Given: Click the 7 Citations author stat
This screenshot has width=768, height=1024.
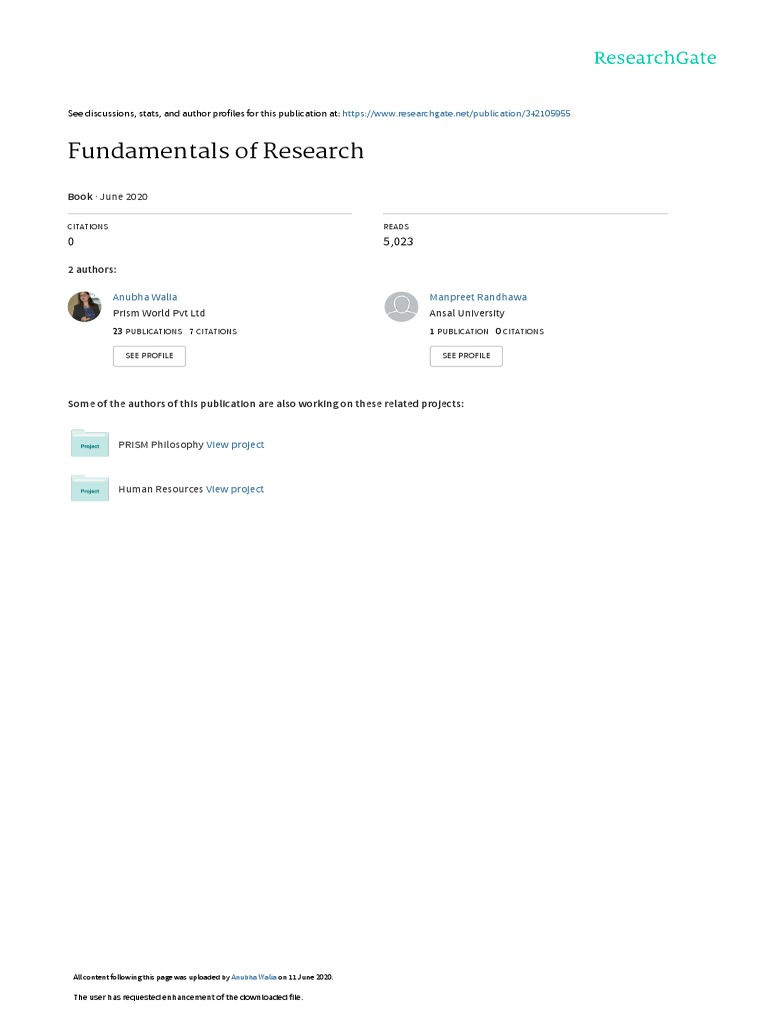Looking at the screenshot, I should [213, 331].
